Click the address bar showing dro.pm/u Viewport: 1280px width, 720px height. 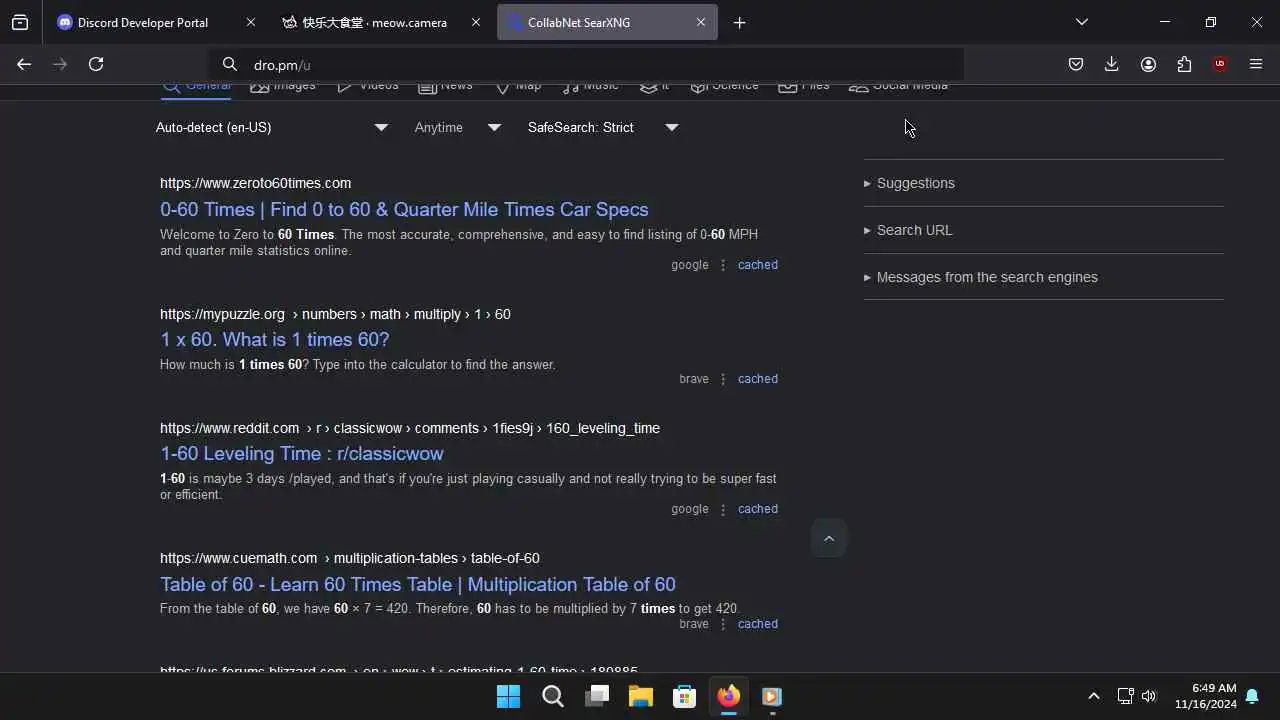pyautogui.click(x=586, y=64)
